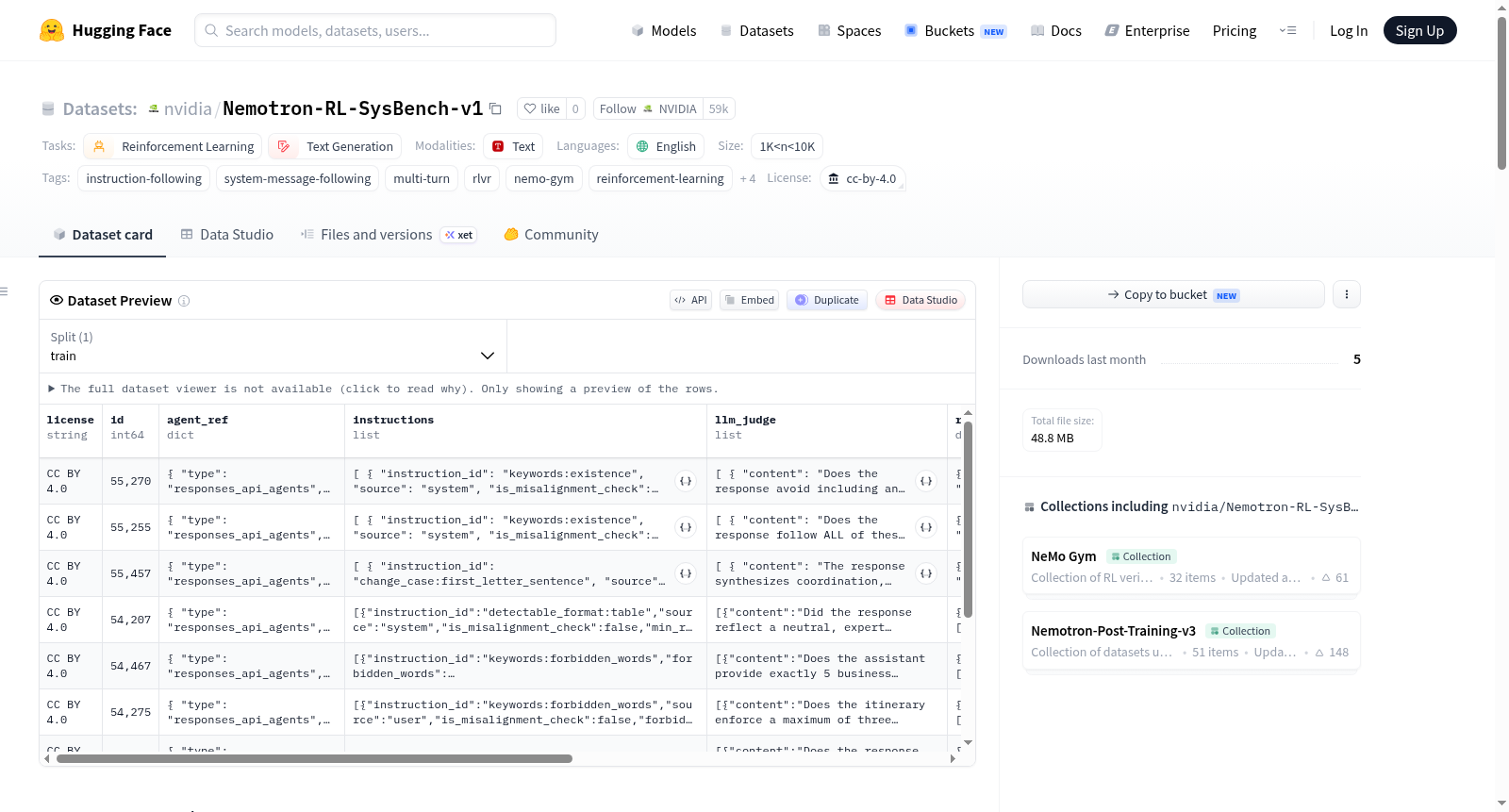Open the API button in preview header

[x=690, y=300]
